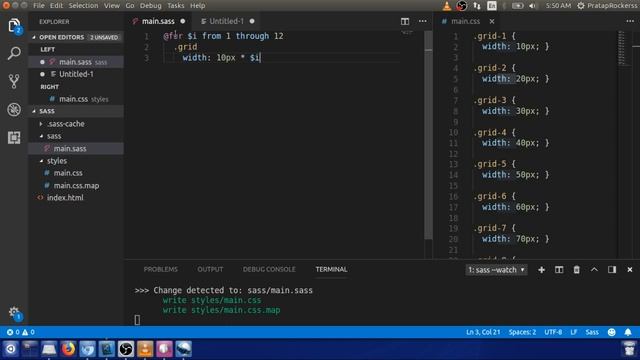The height and width of the screenshot is (360, 640).
Task: Click the left editor vertical scrollbar
Action: click(428, 135)
